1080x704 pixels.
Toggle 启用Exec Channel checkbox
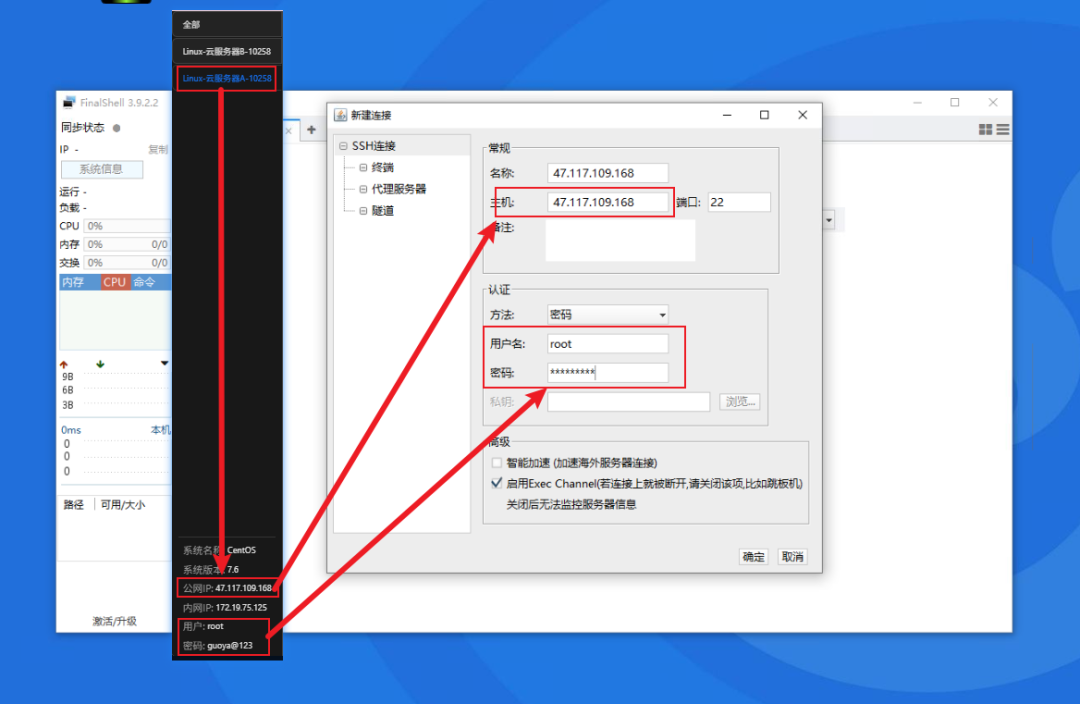coord(497,483)
